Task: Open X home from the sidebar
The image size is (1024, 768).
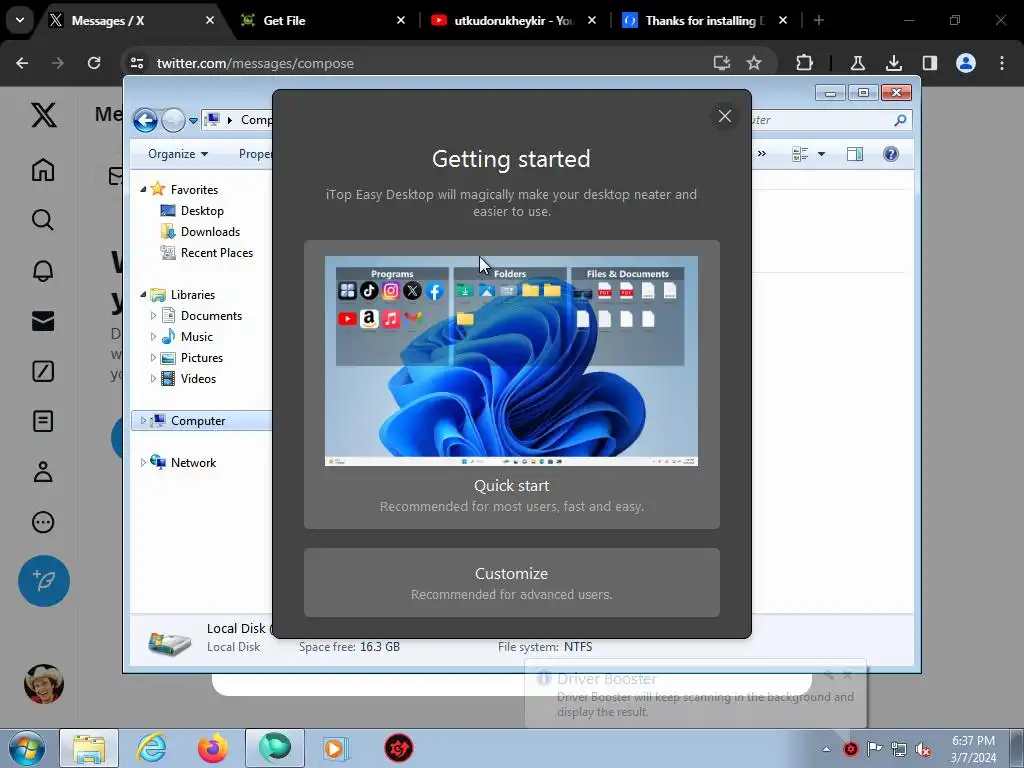Action: (x=43, y=170)
